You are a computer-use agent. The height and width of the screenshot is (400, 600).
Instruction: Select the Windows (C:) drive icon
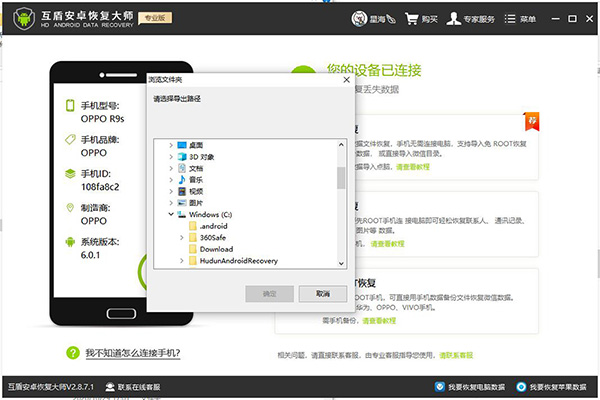(182, 214)
